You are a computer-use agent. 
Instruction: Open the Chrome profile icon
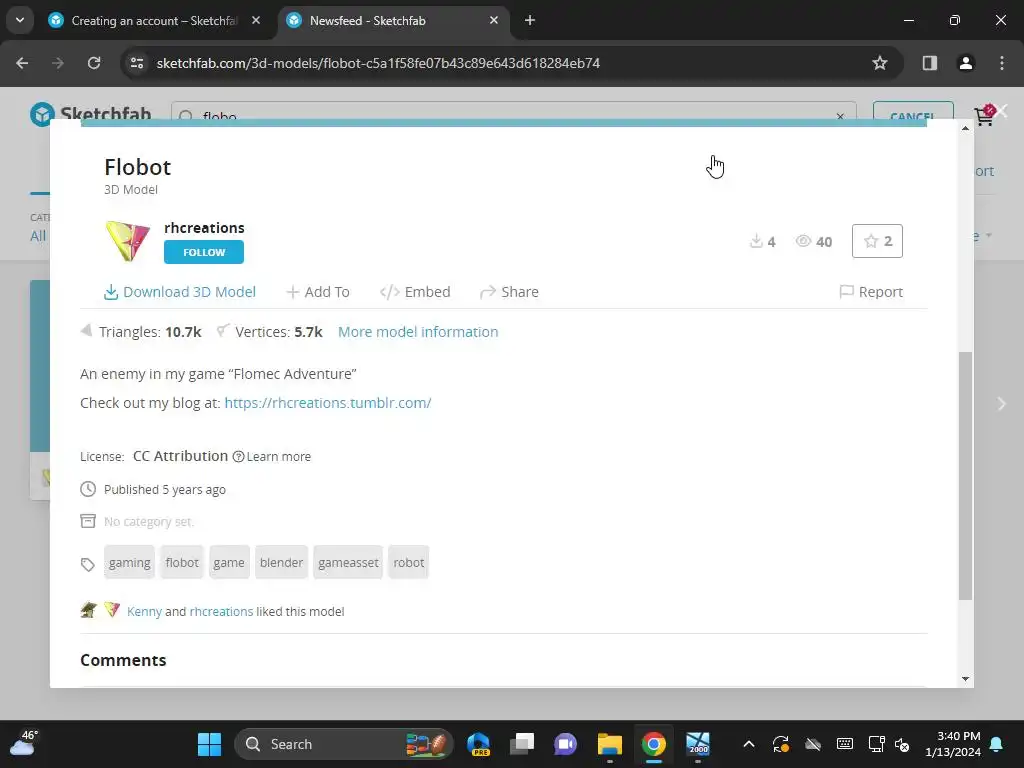[966, 63]
